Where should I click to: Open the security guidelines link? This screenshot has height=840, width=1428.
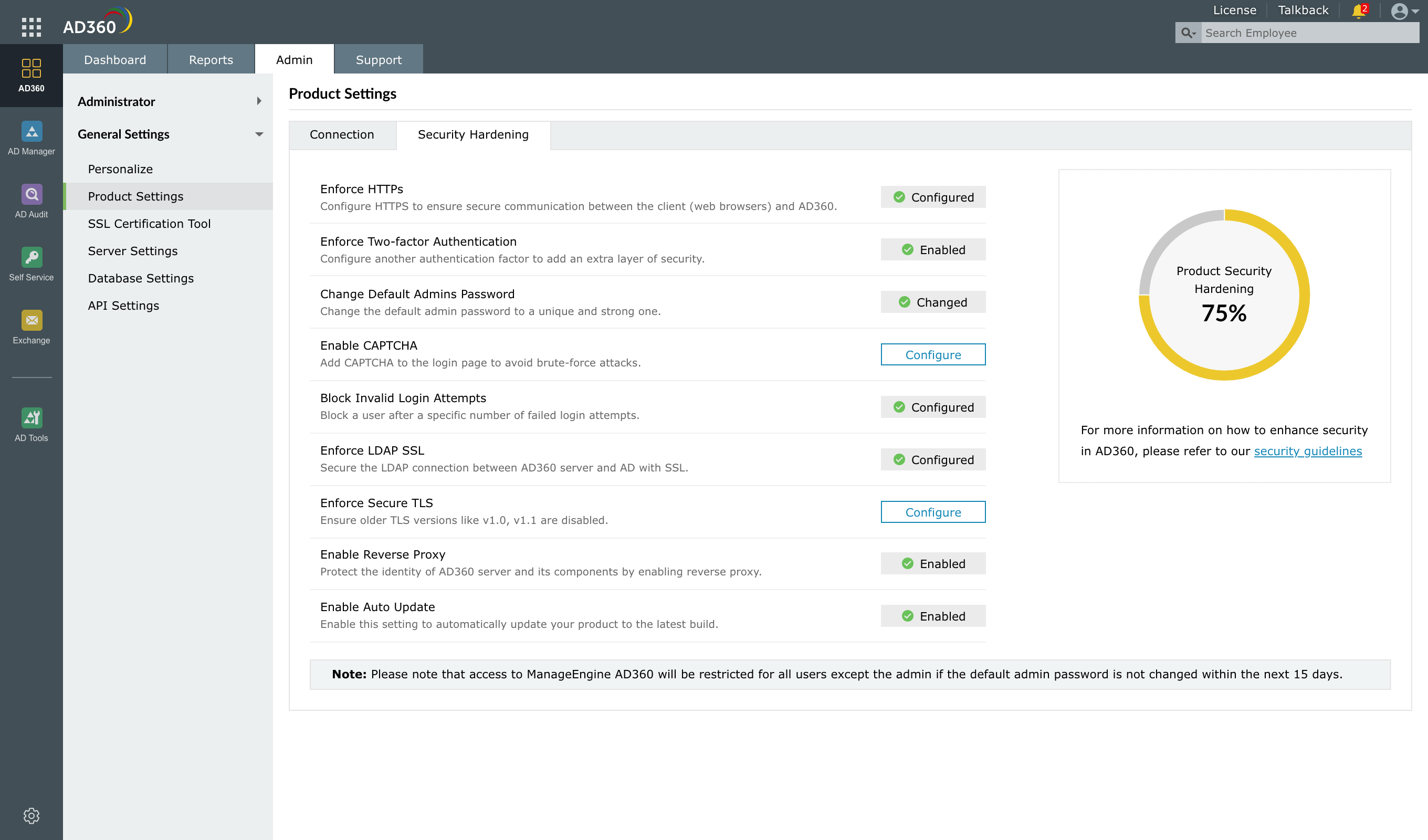click(x=1307, y=451)
